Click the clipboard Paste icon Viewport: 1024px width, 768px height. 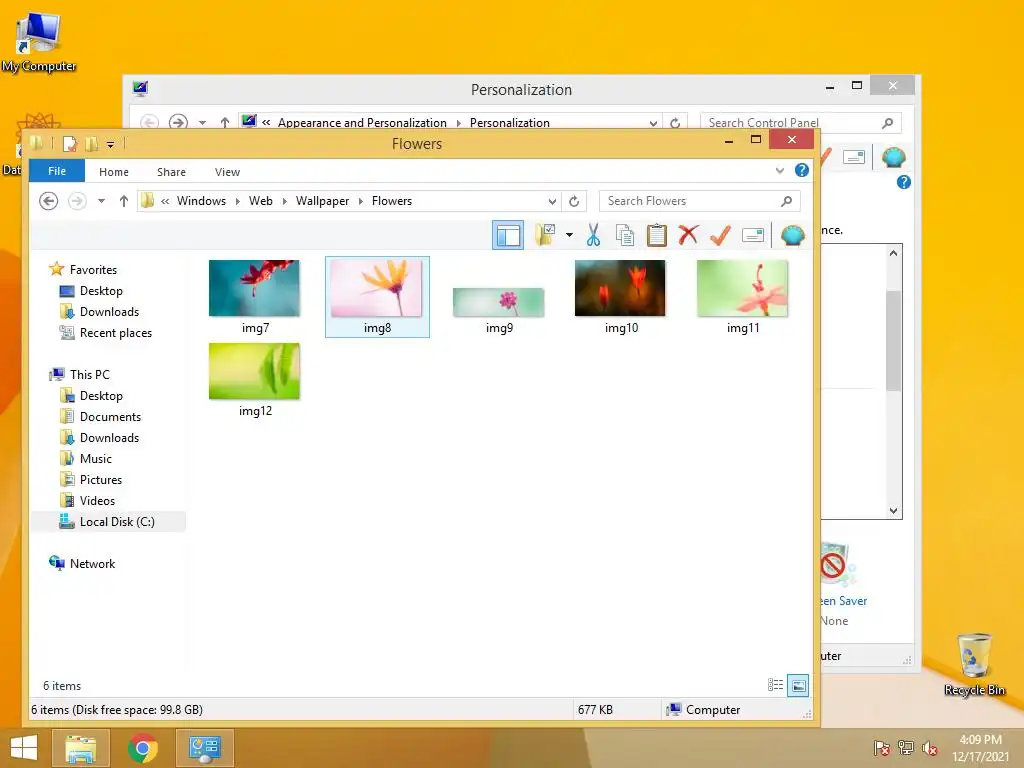(x=656, y=235)
